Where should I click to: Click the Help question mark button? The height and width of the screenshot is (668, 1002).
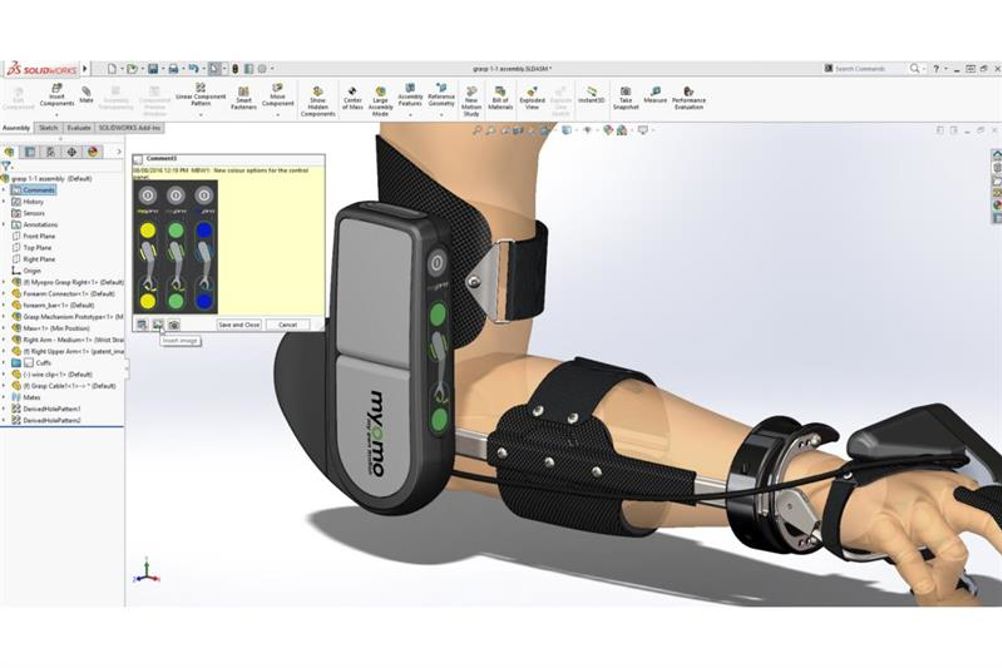click(936, 68)
